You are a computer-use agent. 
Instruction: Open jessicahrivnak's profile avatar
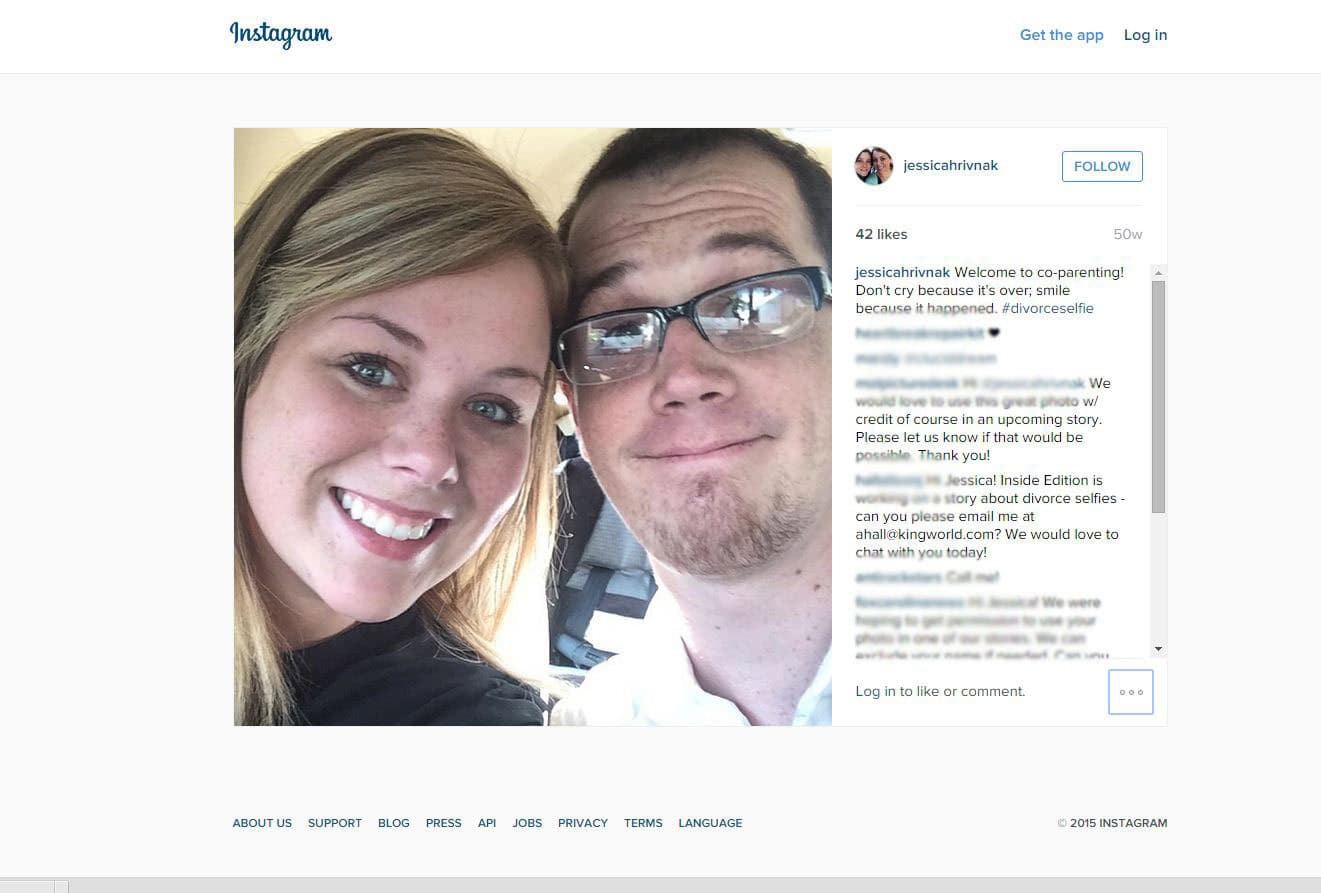click(873, 166)
